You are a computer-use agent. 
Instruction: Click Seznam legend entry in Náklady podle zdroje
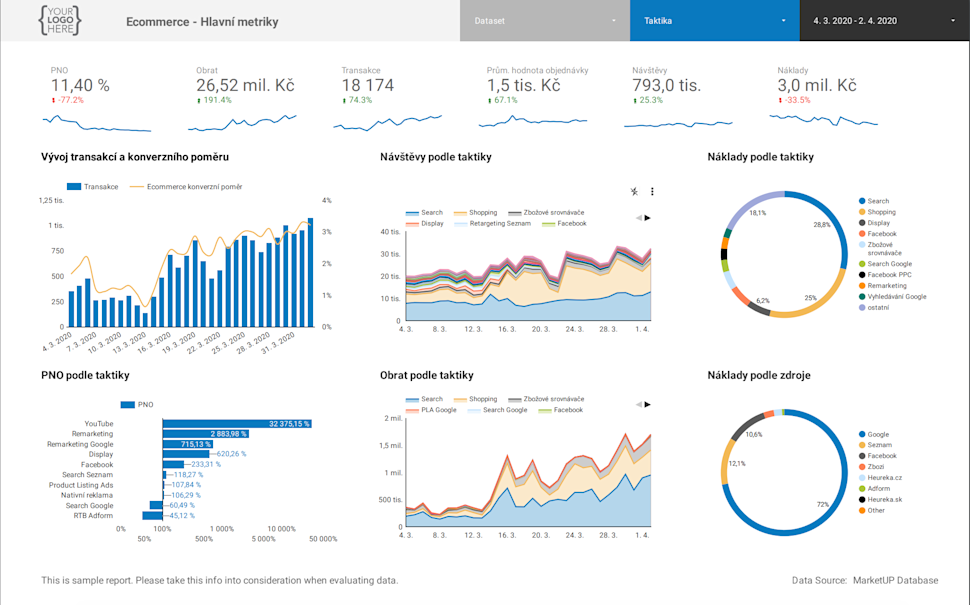[875, 445]
